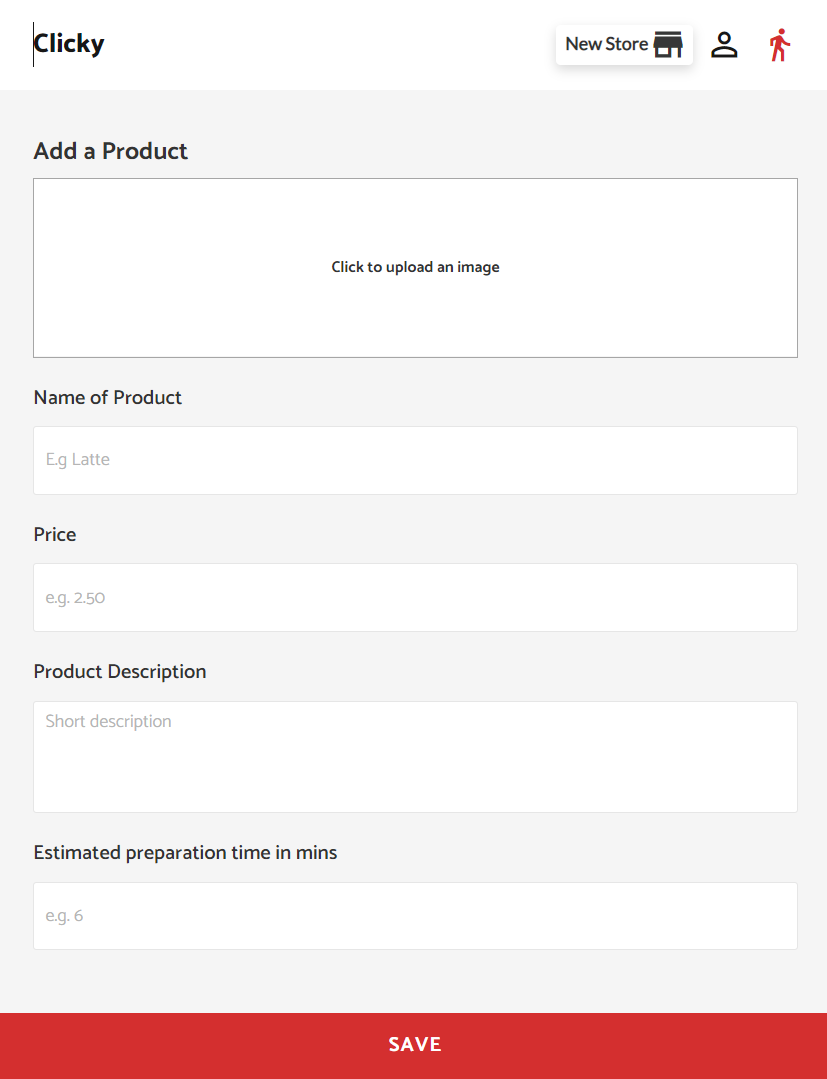Click the red walking person icon
827x1079 pixels.
(x=780, y=45)
